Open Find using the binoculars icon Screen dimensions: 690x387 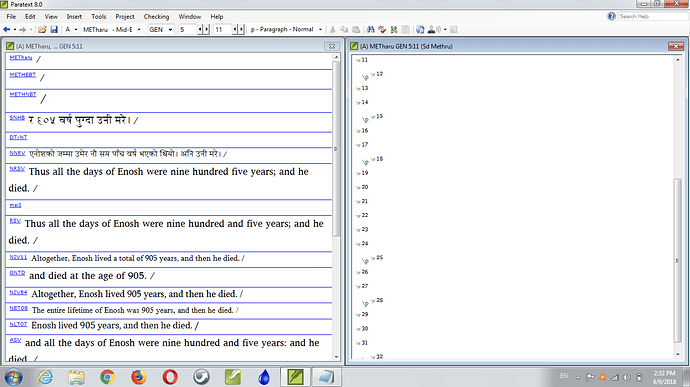(x=371, y=29)
